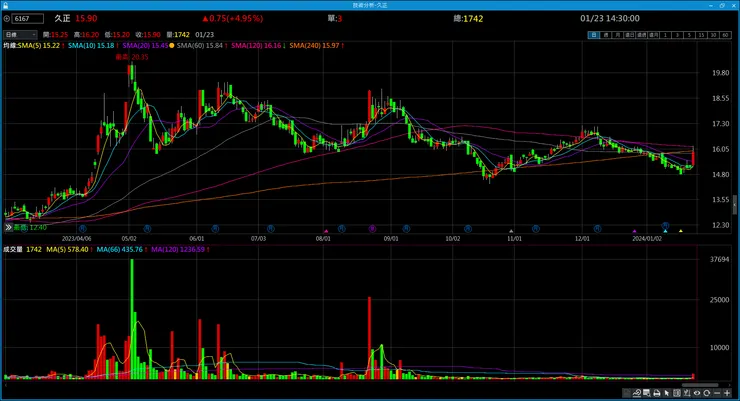This screenshot has width=740, height=401.
Task: Click the circled marker near 07/03 on the date axis
Action: 270,229
